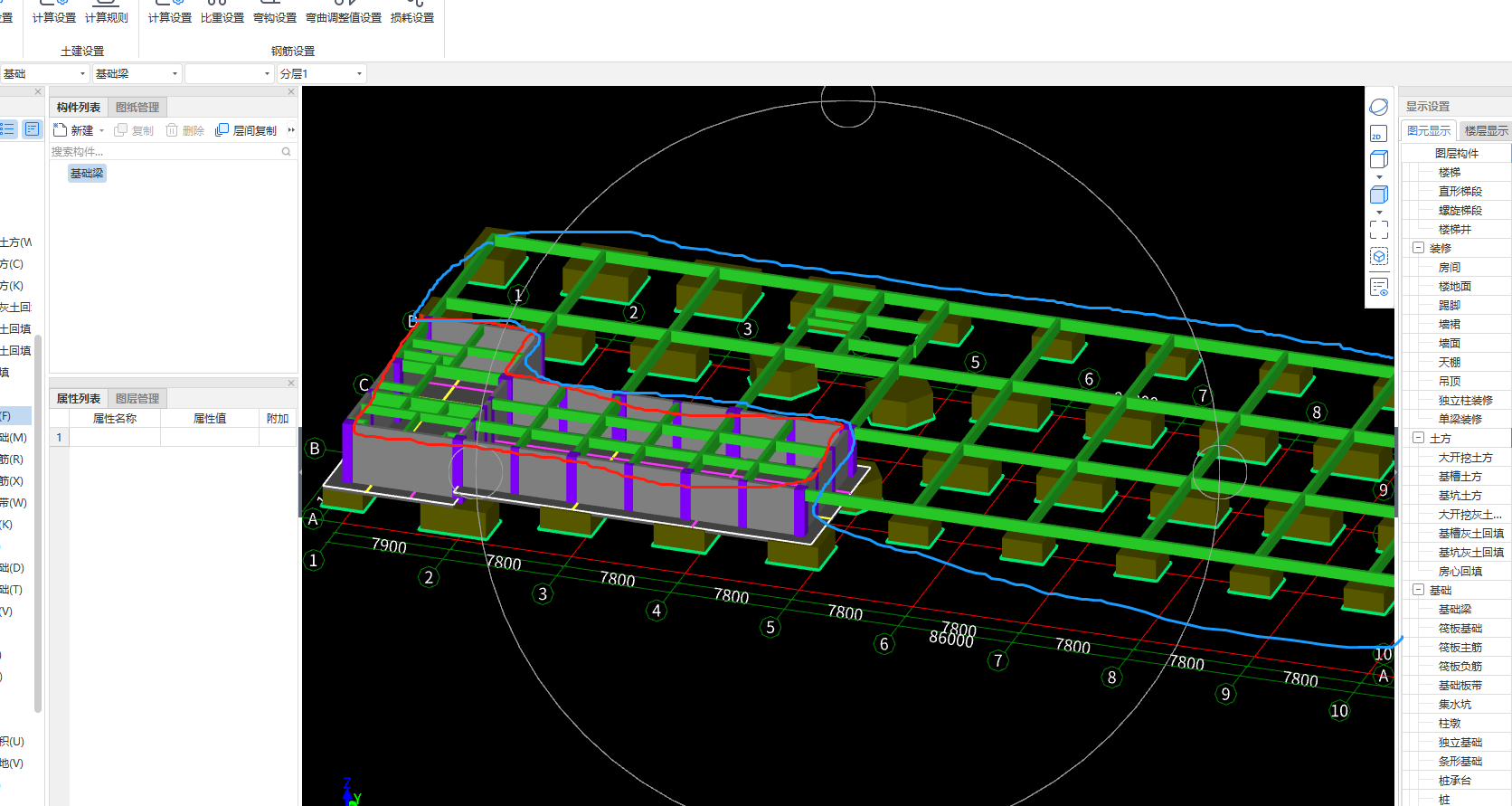This screenshot has width=1512, height=806.
Task: Open 计算设置 in 土建设置 group
Action: click(54, 13)
